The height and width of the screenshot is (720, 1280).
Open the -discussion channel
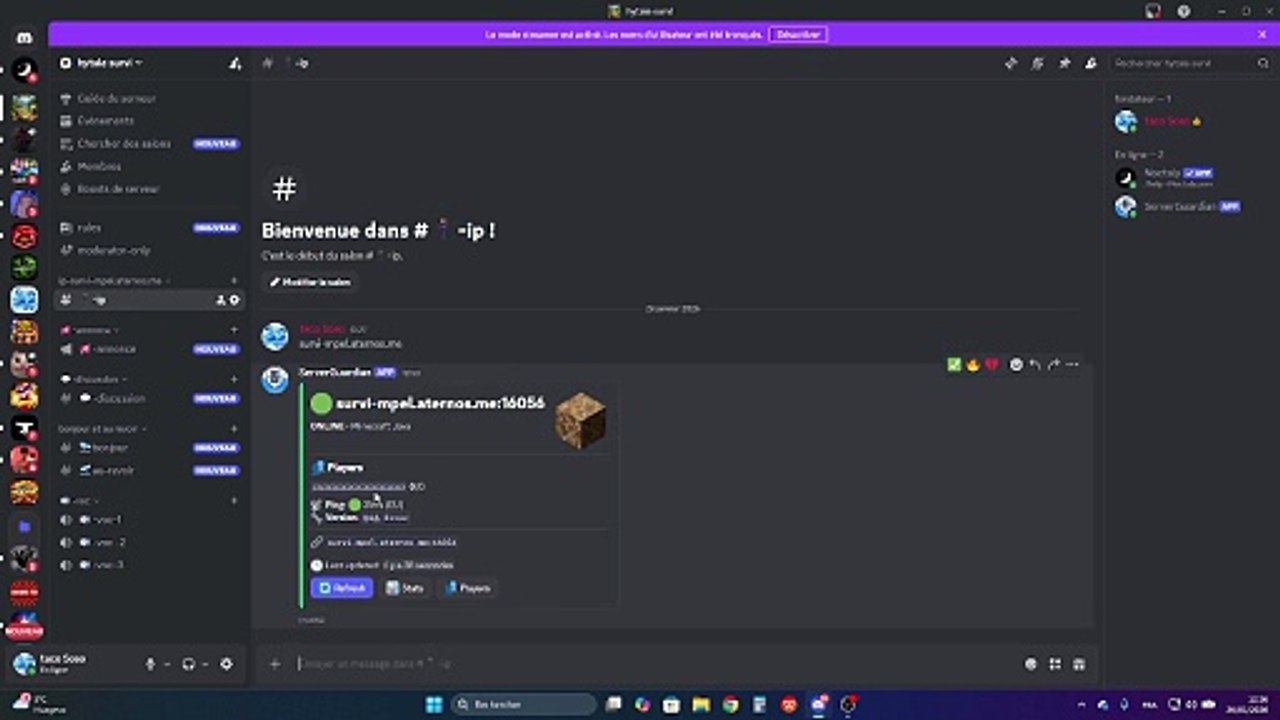pos(149,398)
